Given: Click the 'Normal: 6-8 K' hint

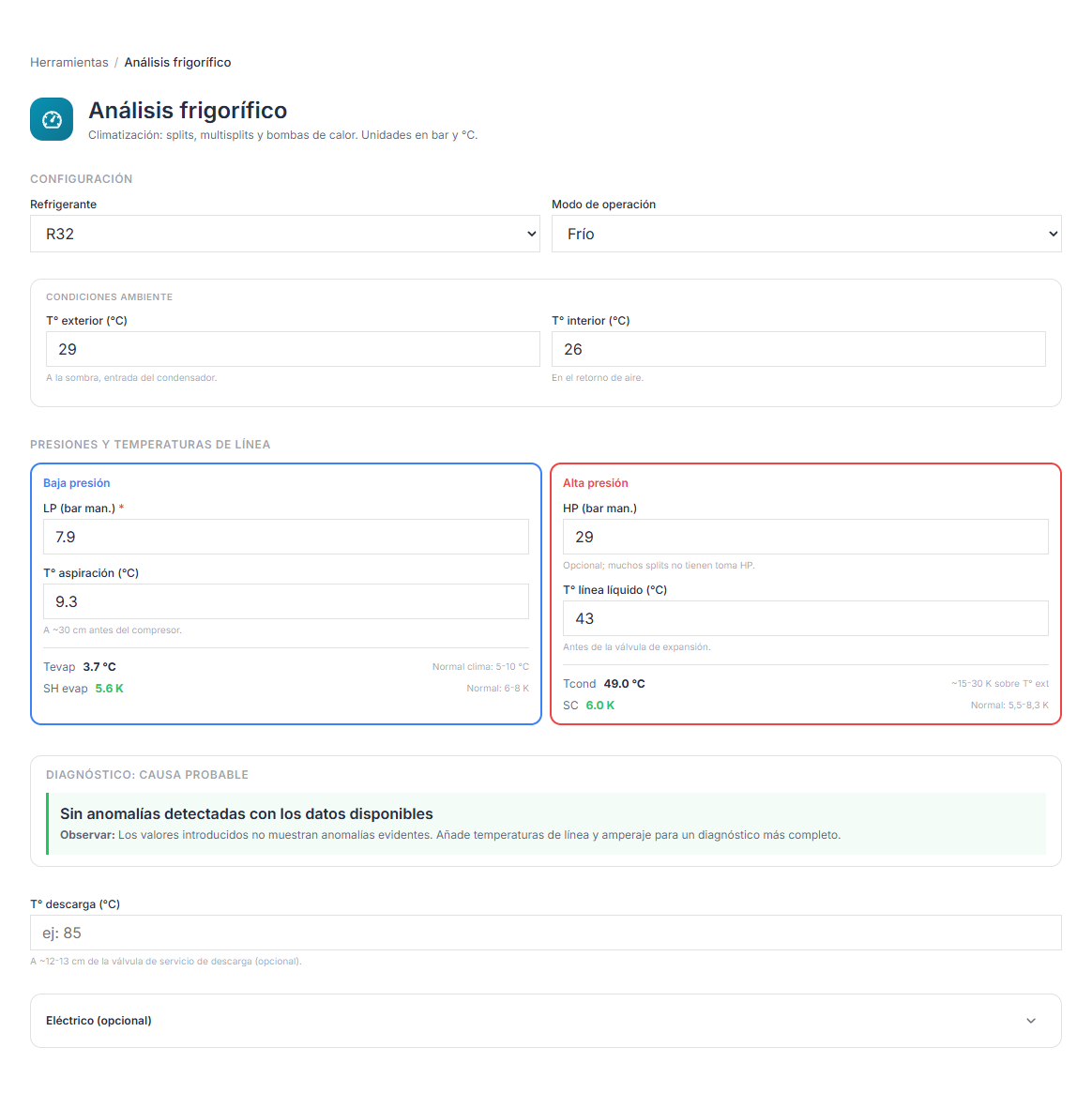Looking at the screenshot, I should [x=497, y=689].
